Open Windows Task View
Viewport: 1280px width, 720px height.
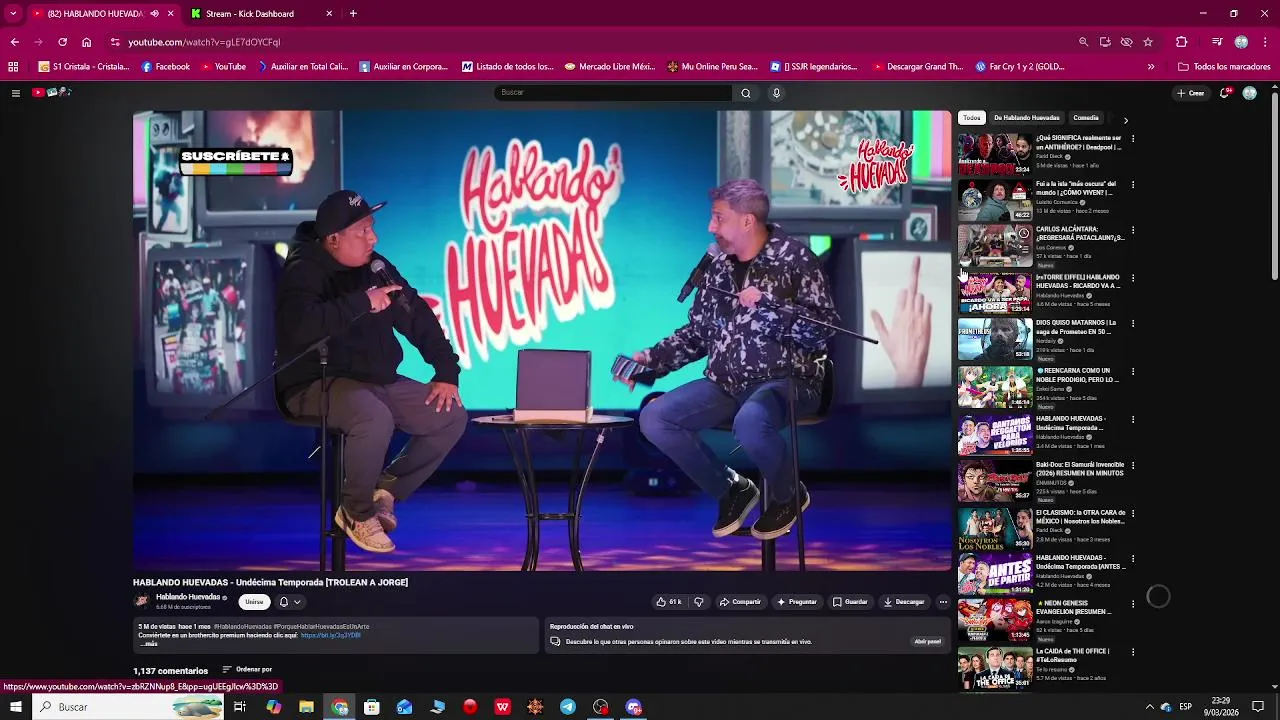point(240,707)
